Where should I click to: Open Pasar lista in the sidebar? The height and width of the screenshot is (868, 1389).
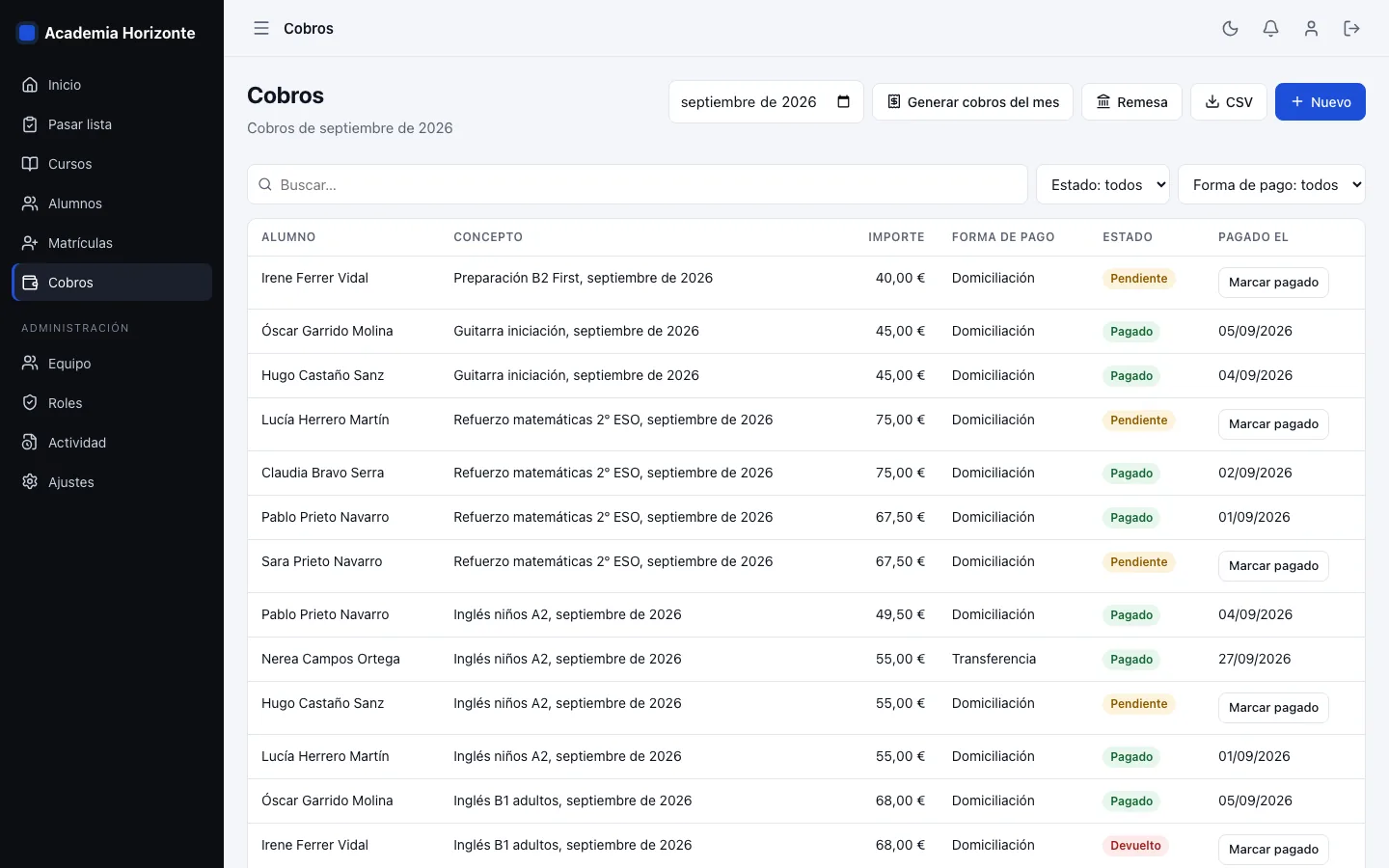click(112, 124)
